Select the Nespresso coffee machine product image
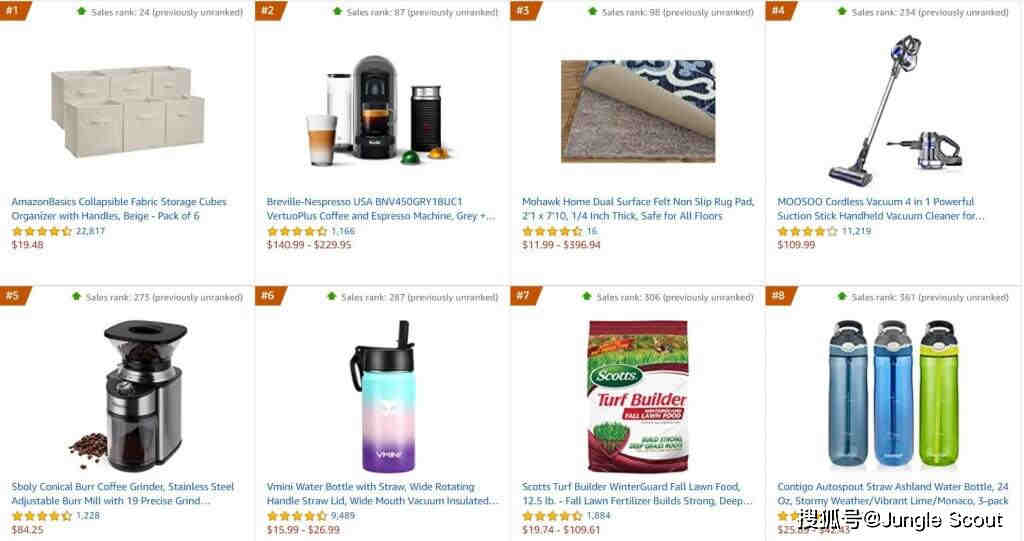 click(x=381, y=110)
